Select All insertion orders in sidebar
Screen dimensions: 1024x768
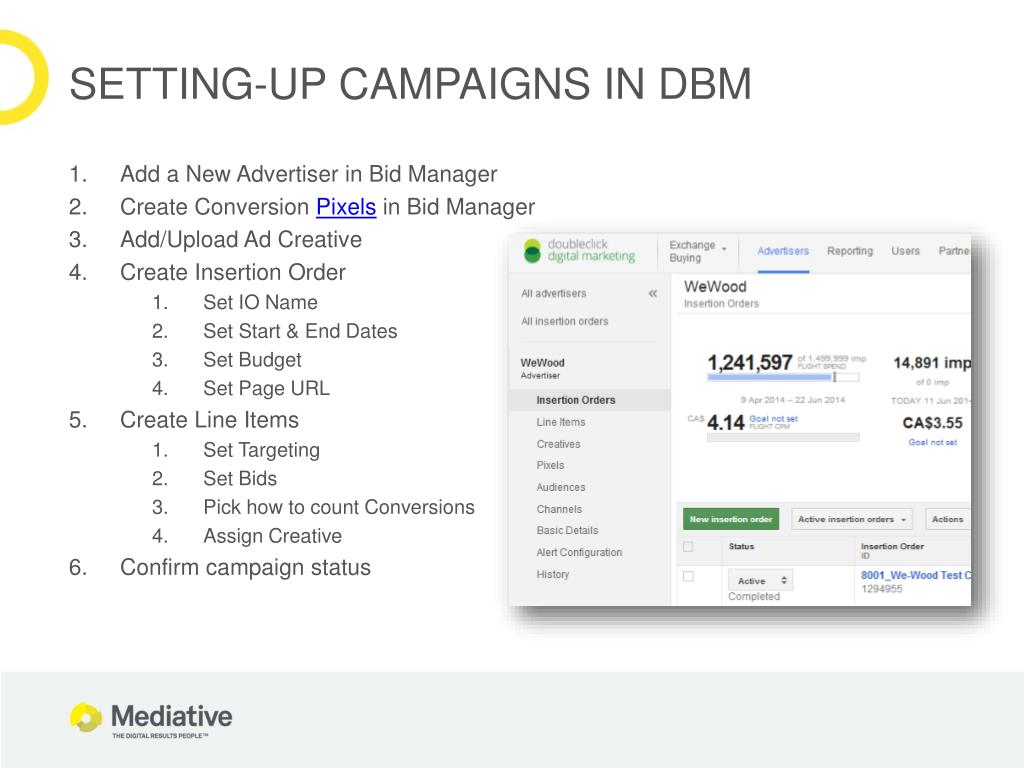(564, 321)
